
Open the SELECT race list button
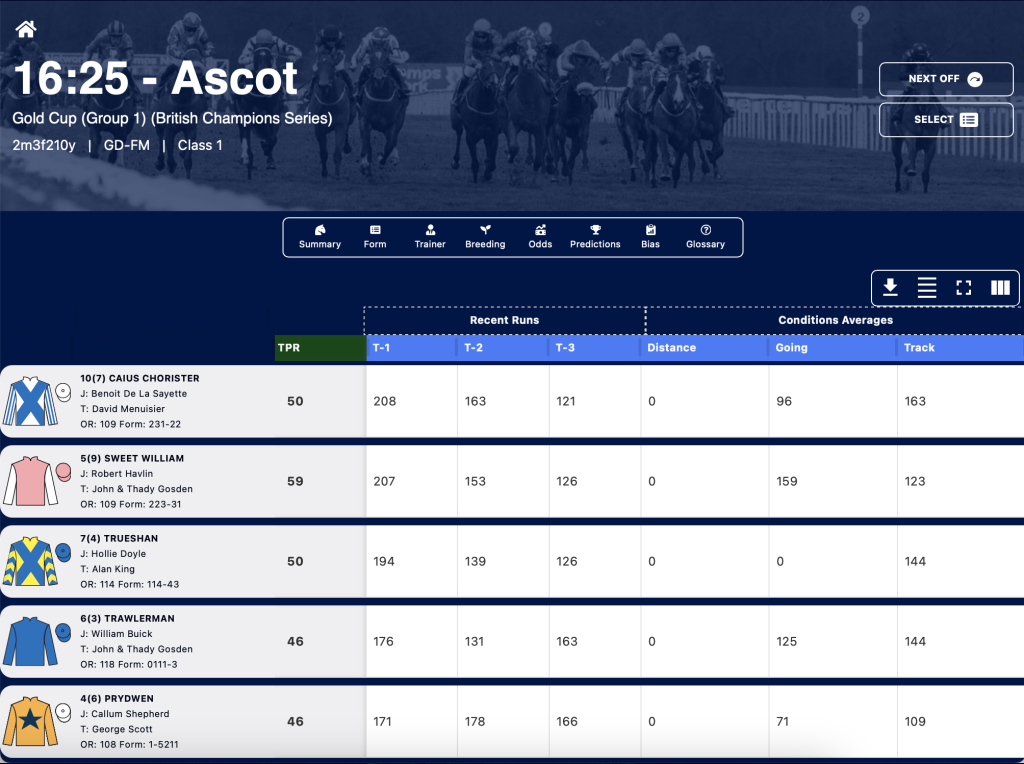tap(946, 119)
